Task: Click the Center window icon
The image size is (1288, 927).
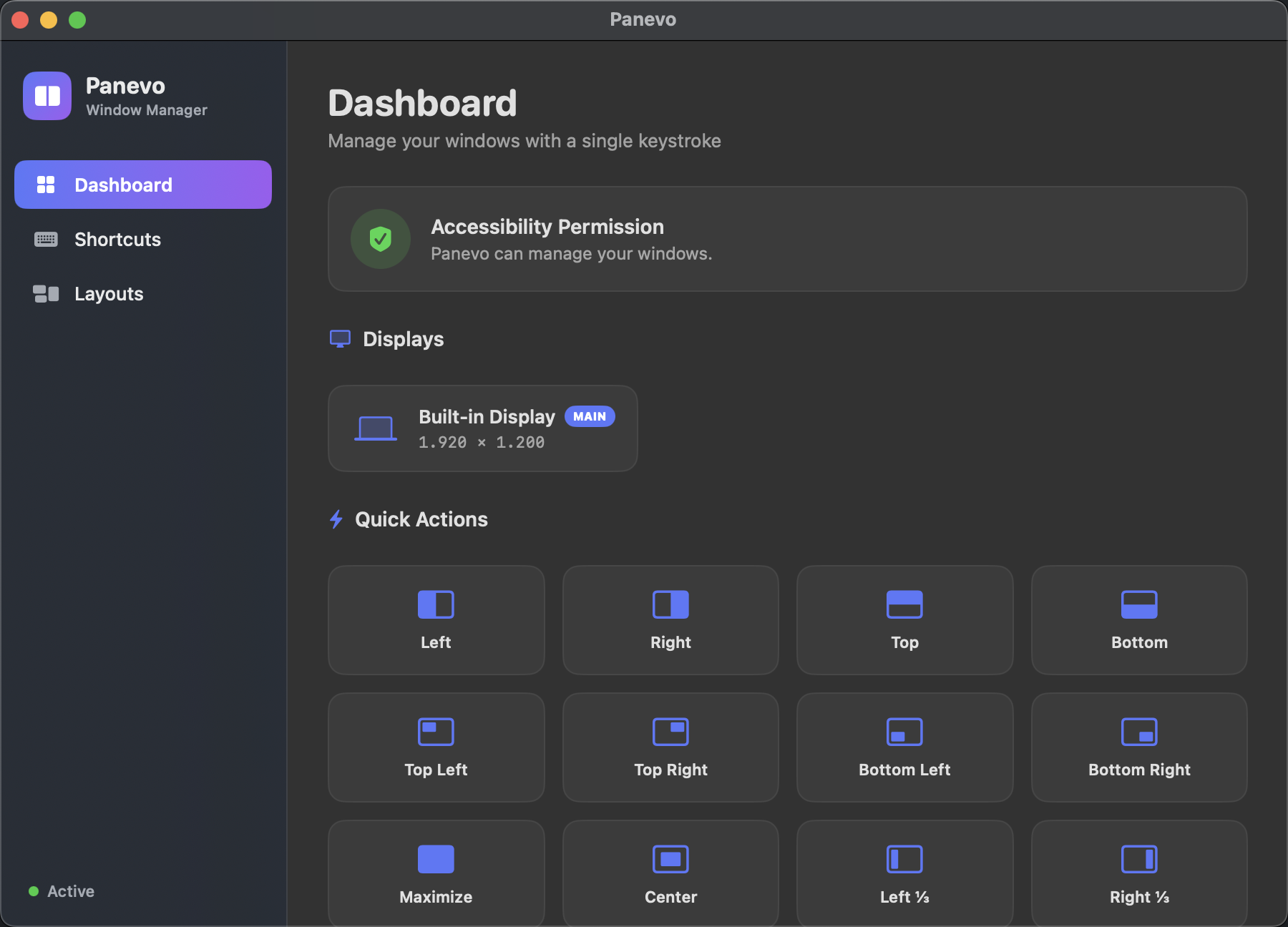Action: (670, 859)
